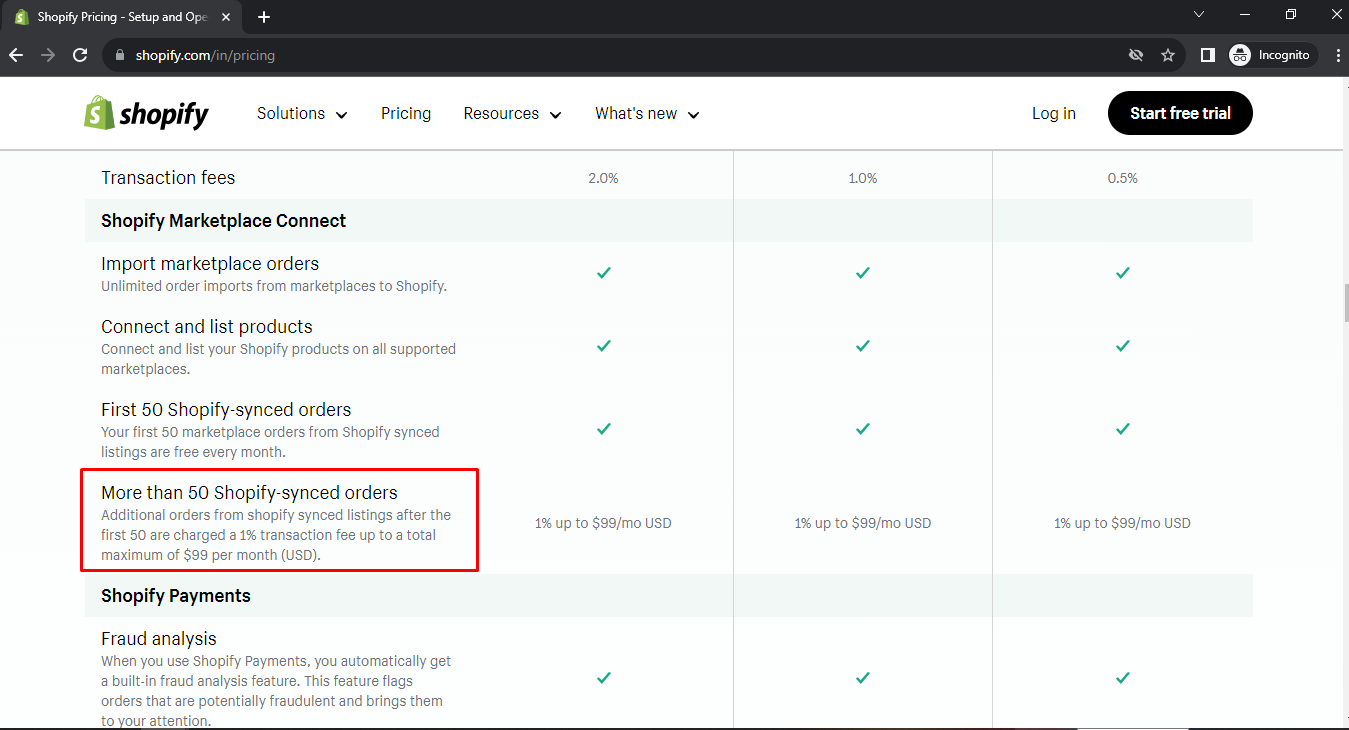This screenshot has height=730, width=1349.
Task: Click More than 50 Shopify-synced orders title
Action: tap(249, 493)
